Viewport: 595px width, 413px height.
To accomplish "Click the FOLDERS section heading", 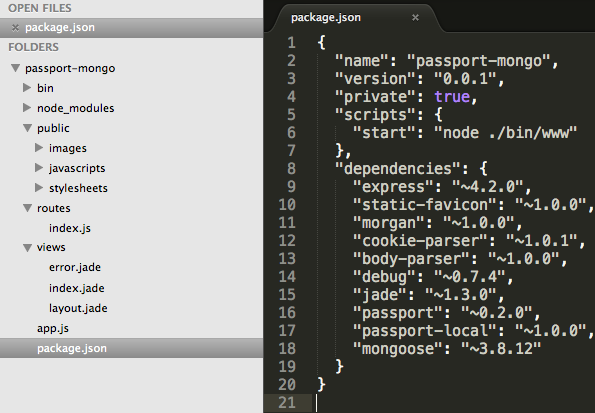I will (x=33, y=47).
